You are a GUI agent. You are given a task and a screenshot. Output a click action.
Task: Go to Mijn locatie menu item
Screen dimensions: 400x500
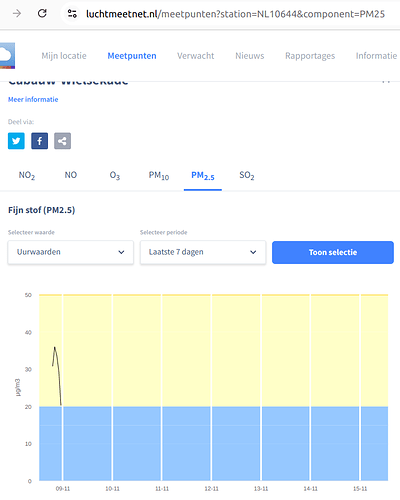point(64,56)
